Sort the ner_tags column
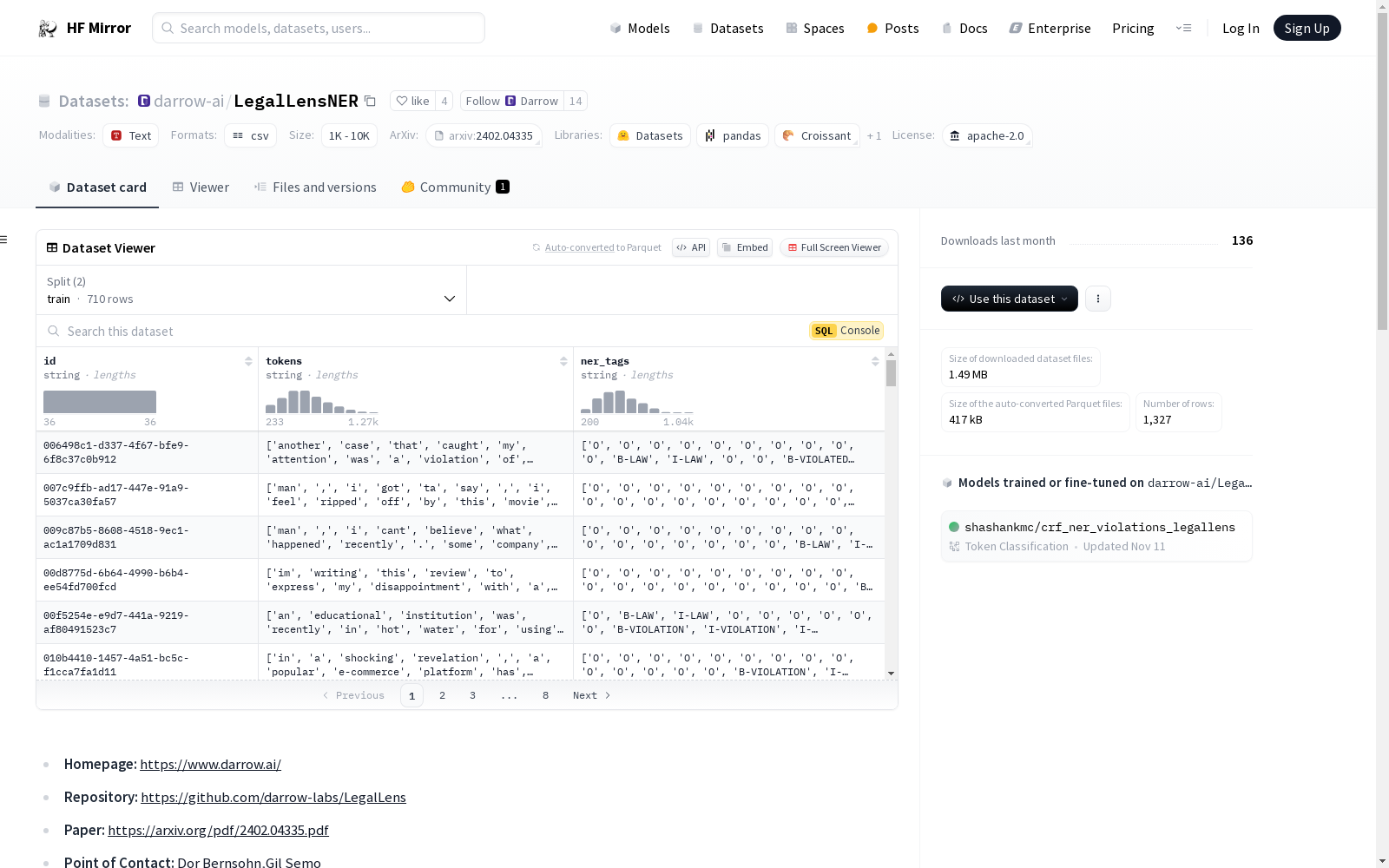Viewport: 1389px width, 868px height. tap(875, 361)
